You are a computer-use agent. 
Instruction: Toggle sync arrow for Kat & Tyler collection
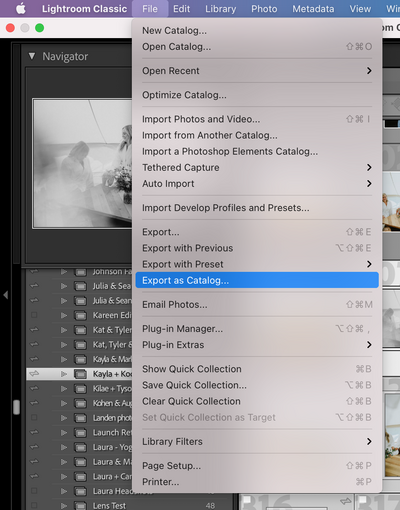[x=34, y=330]
